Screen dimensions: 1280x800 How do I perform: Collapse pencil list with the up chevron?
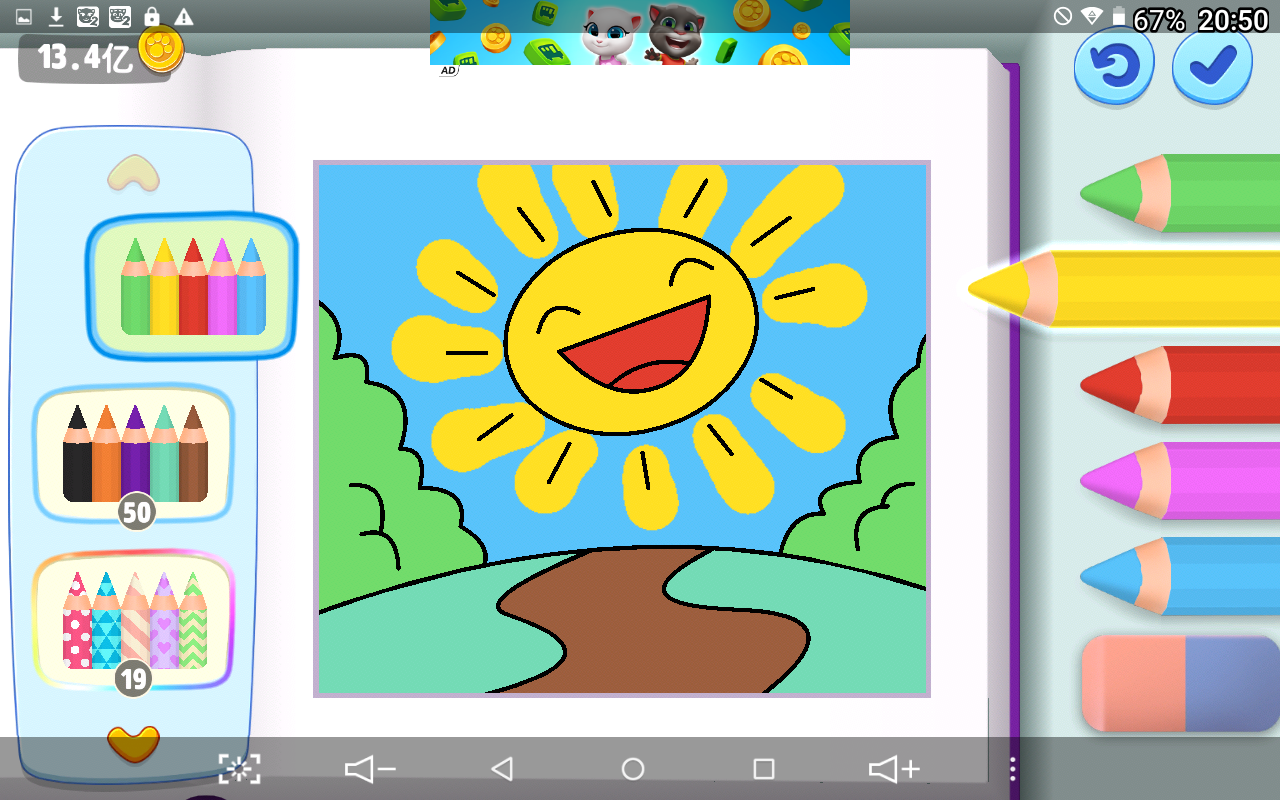click(134, 174)
